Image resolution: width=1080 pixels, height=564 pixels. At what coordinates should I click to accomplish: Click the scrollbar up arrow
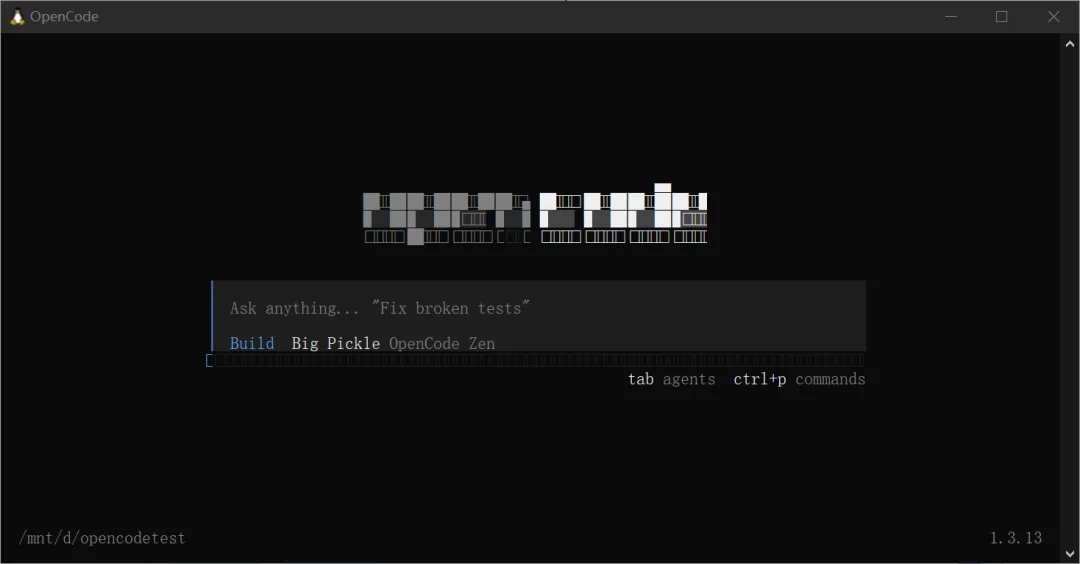pos(1070,44)
